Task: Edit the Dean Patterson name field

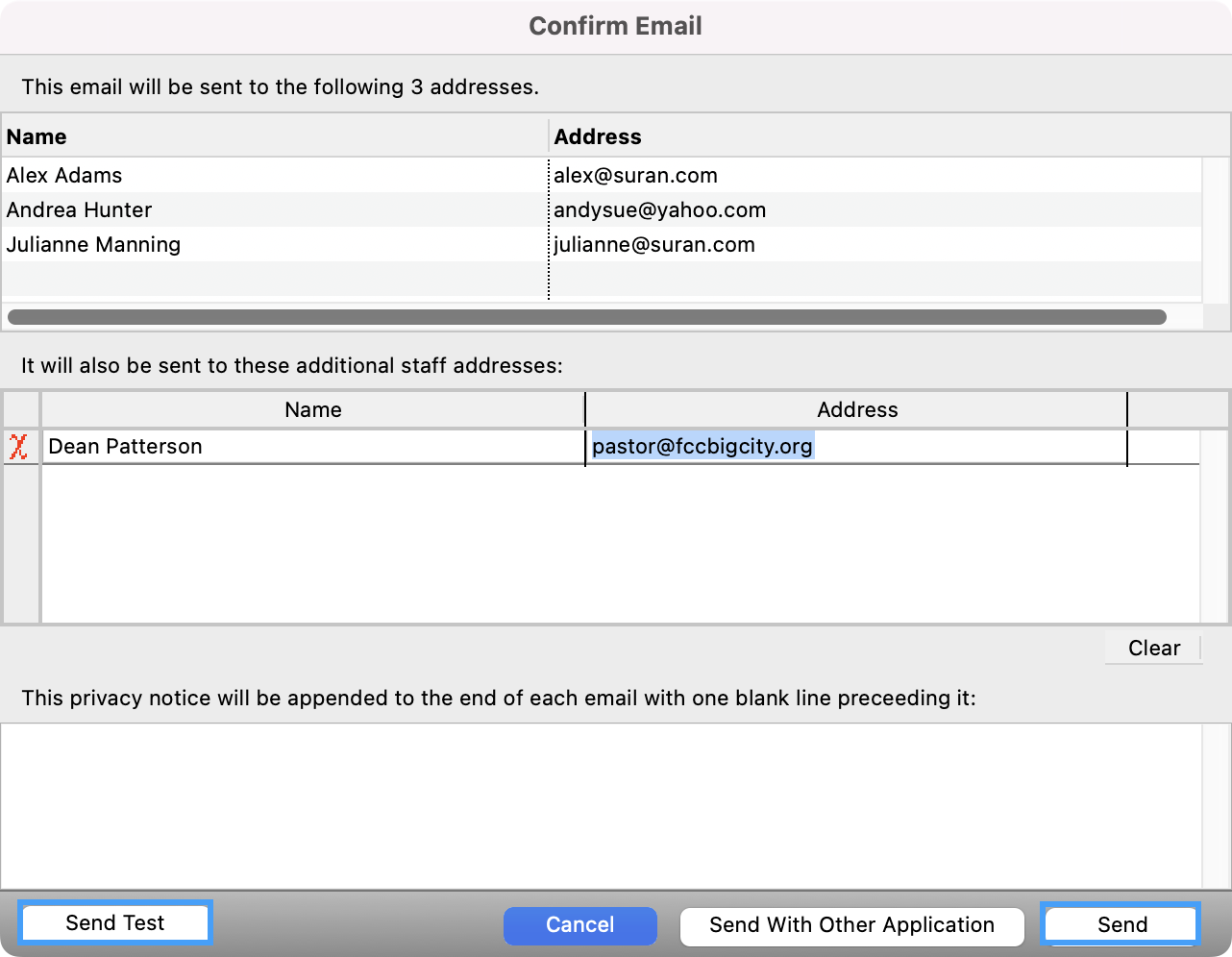Action: click(x=312, y=447)
